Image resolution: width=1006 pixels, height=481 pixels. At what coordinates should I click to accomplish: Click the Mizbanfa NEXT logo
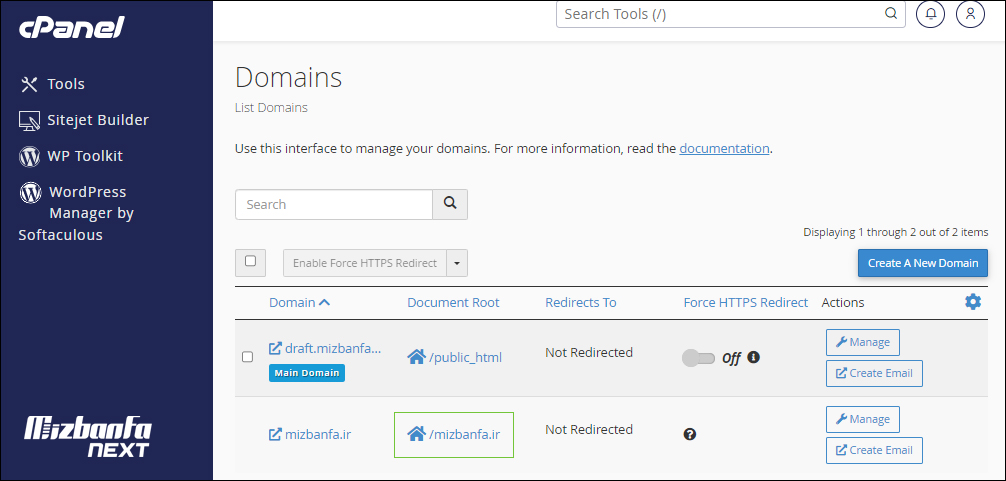pyautogui.click(x=88, y=437)
